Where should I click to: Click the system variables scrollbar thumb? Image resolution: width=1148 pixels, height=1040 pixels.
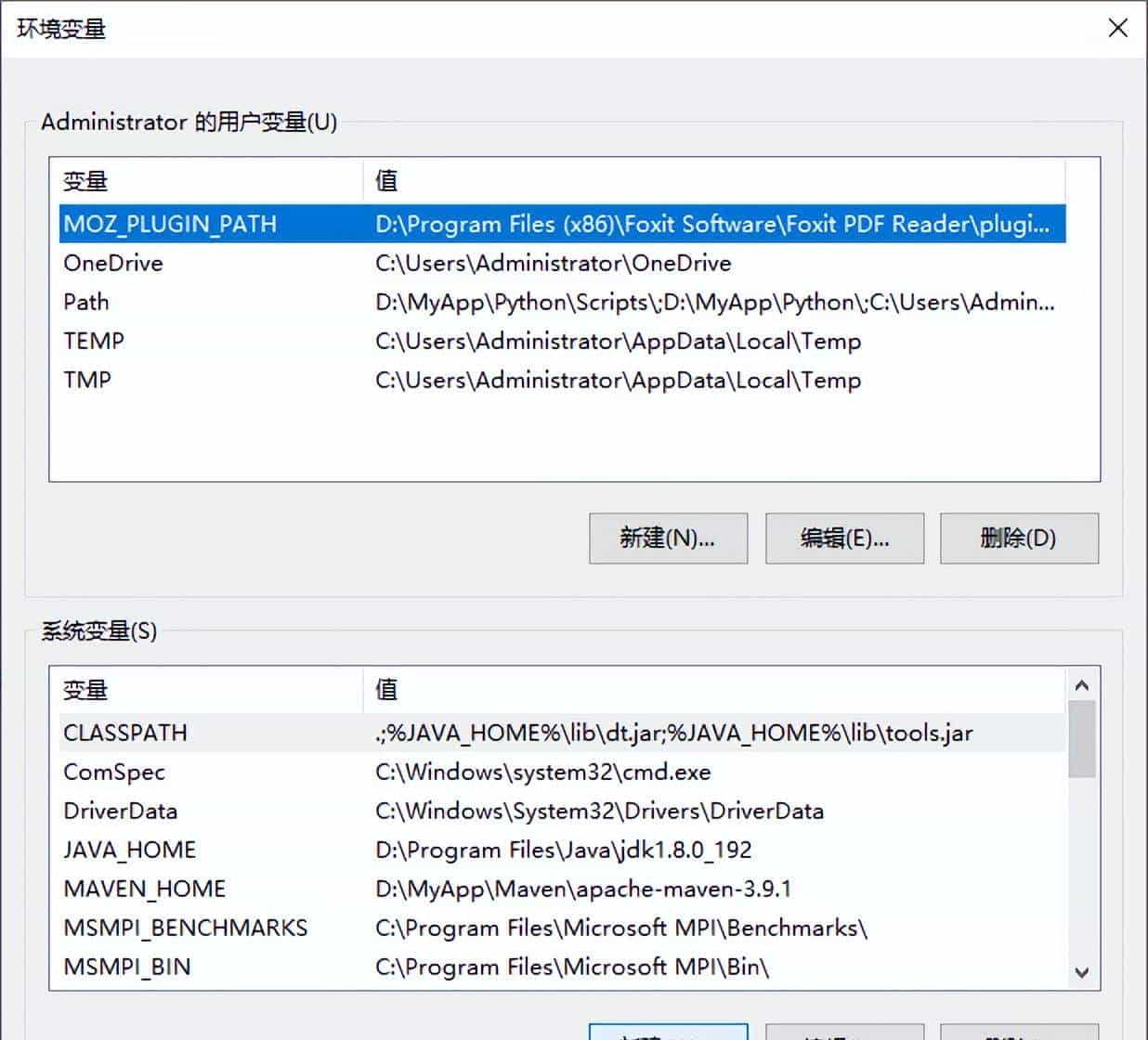pyautogui.click(x=1082, y=739)
